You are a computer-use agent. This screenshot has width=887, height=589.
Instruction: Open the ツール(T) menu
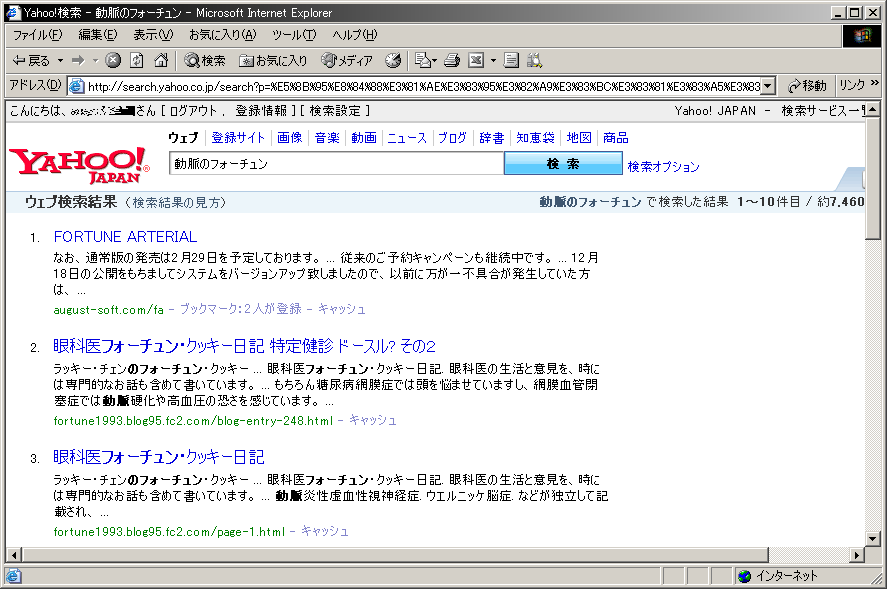click(294, 35)
